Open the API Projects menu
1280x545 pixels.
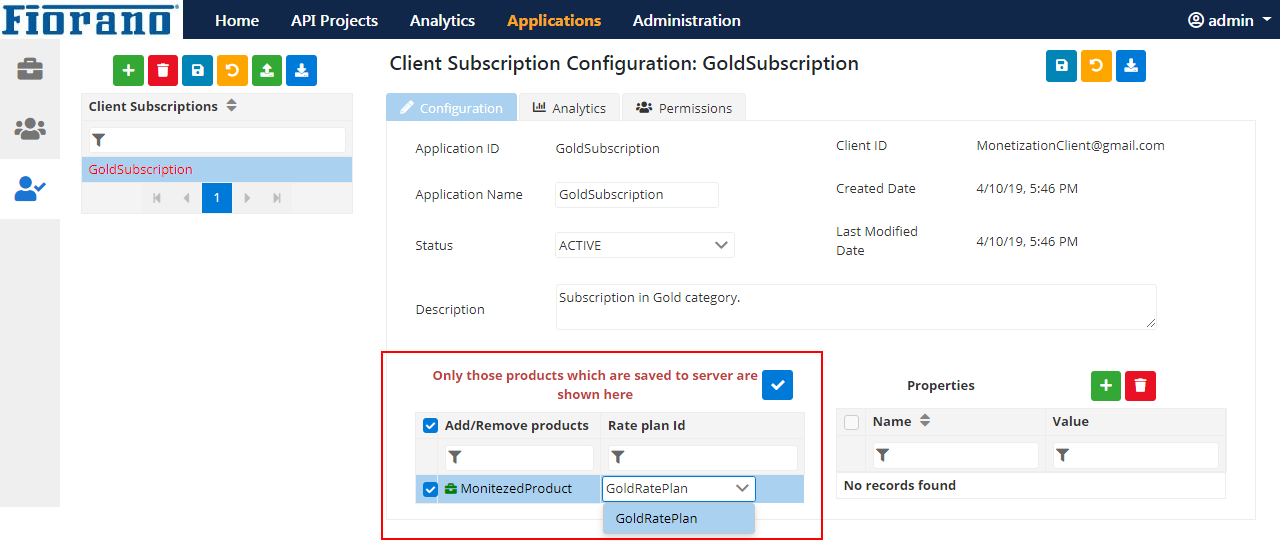[334, 20]
